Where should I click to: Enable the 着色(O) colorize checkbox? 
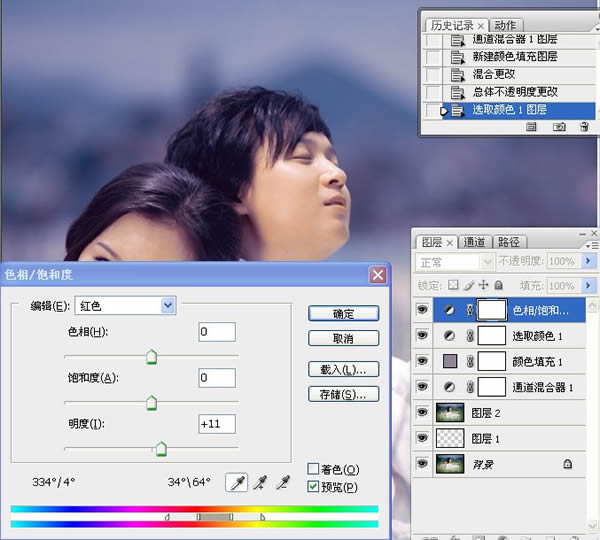click(x=313, y=469)
